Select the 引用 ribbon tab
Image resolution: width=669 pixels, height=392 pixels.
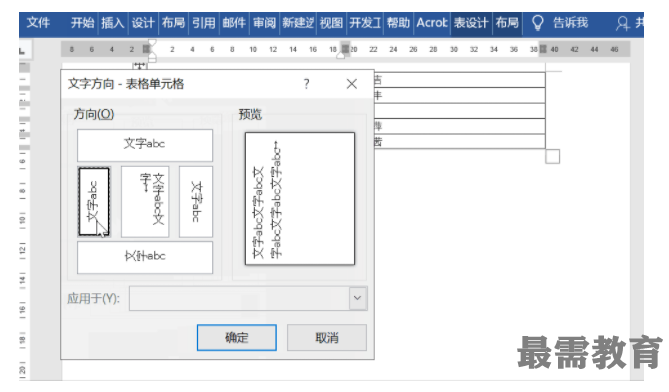[x=204, y=23]
